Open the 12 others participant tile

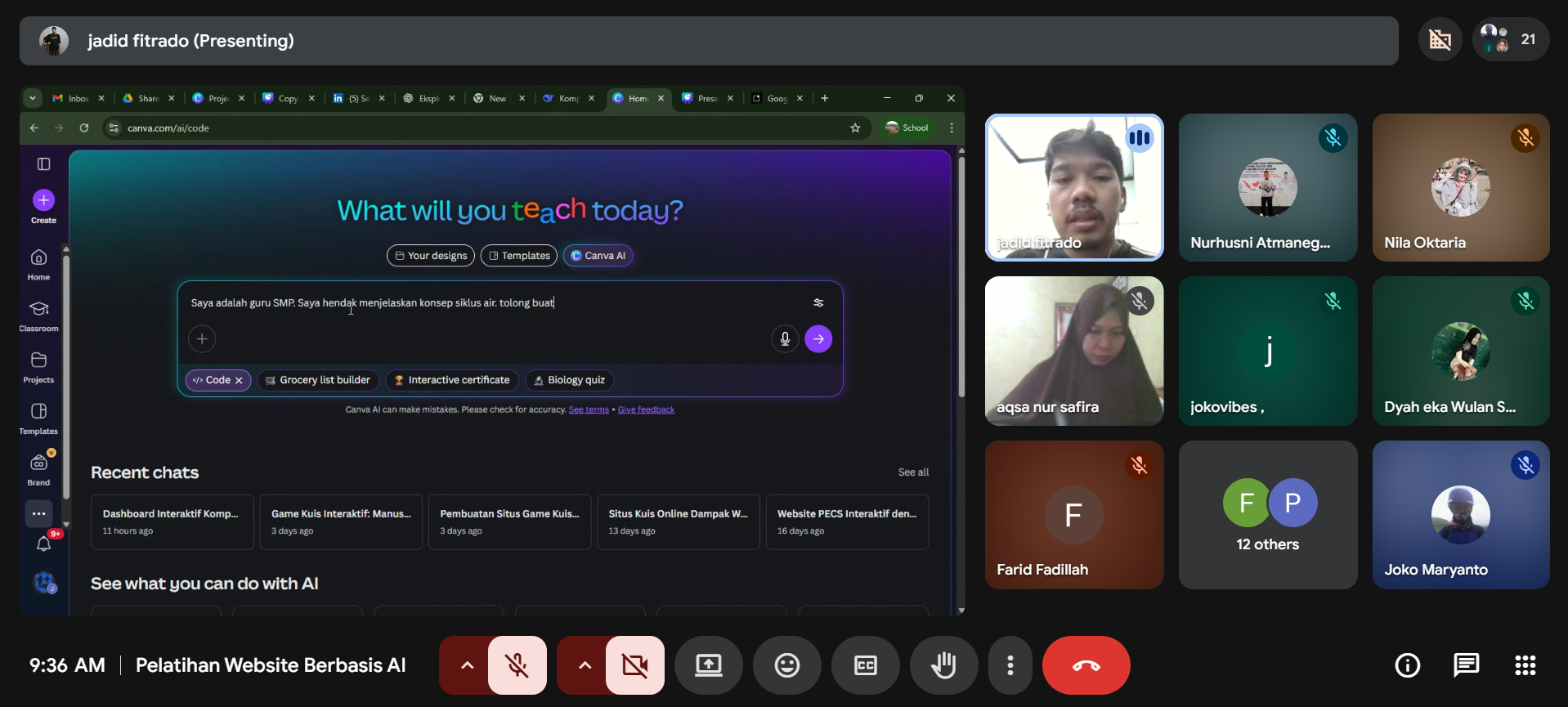click(x=1268, y=515)
